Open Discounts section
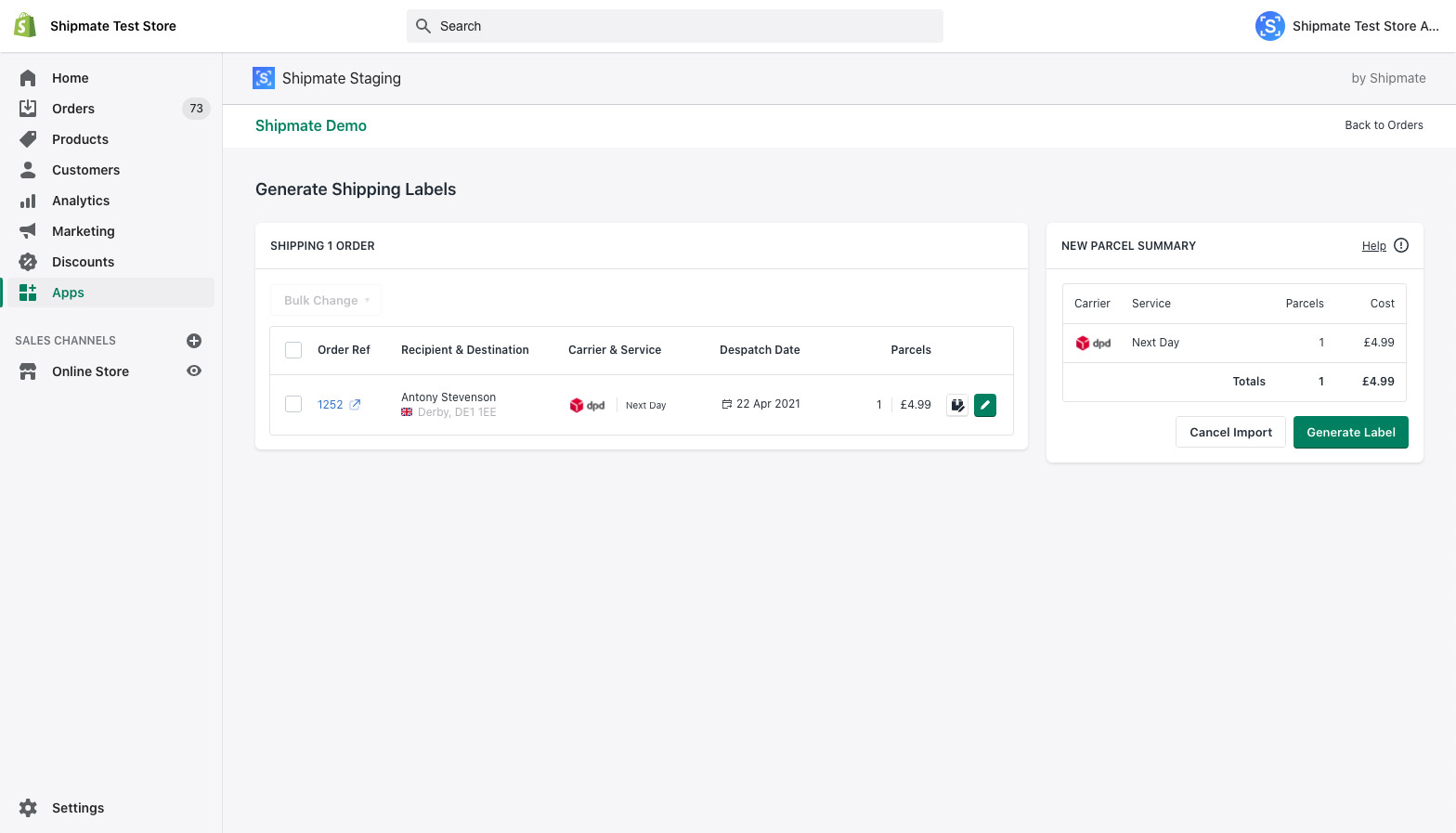The image size is (1456, 833). coord(83,262)
